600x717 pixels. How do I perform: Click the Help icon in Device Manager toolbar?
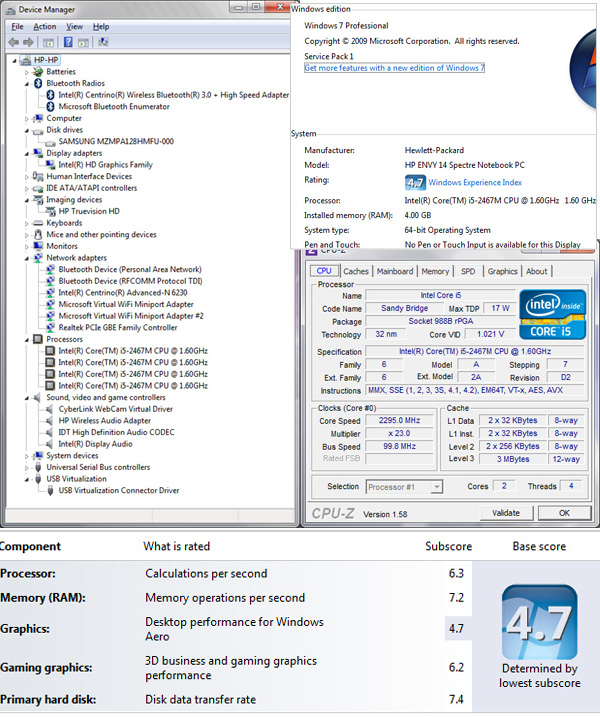tap(68, 43)
